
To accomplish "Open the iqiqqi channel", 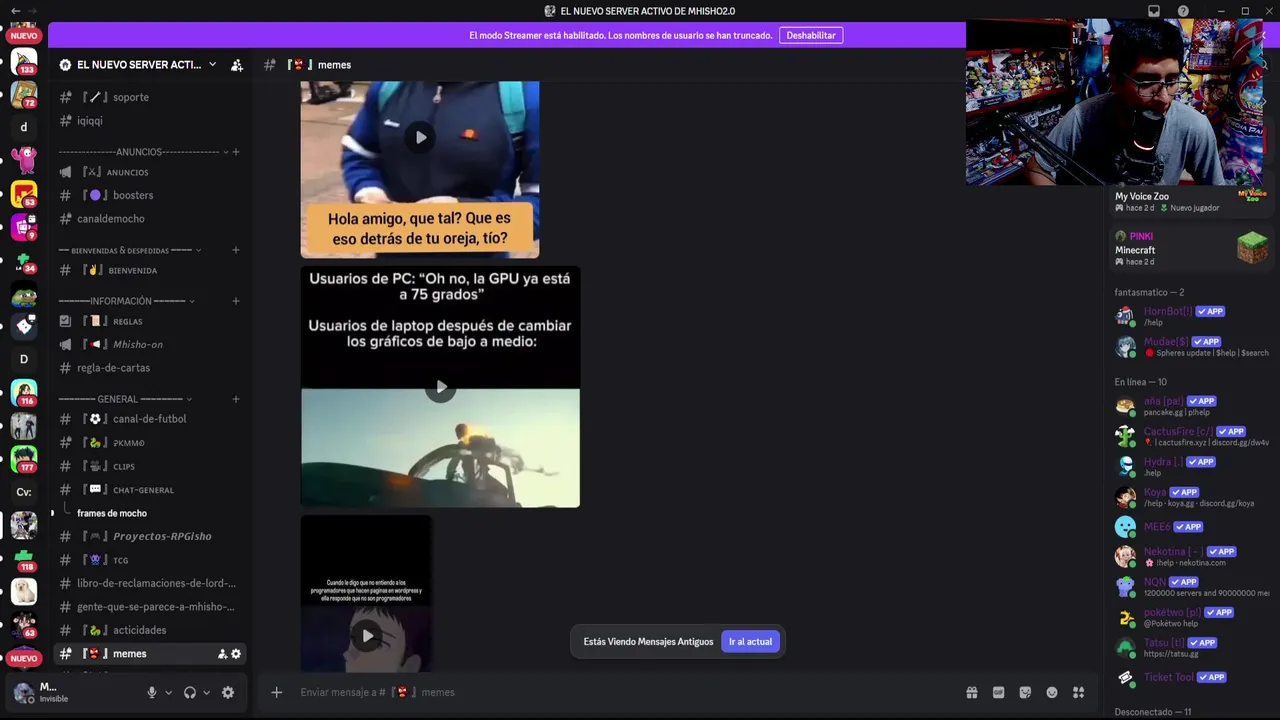I will tap(149, 121).
